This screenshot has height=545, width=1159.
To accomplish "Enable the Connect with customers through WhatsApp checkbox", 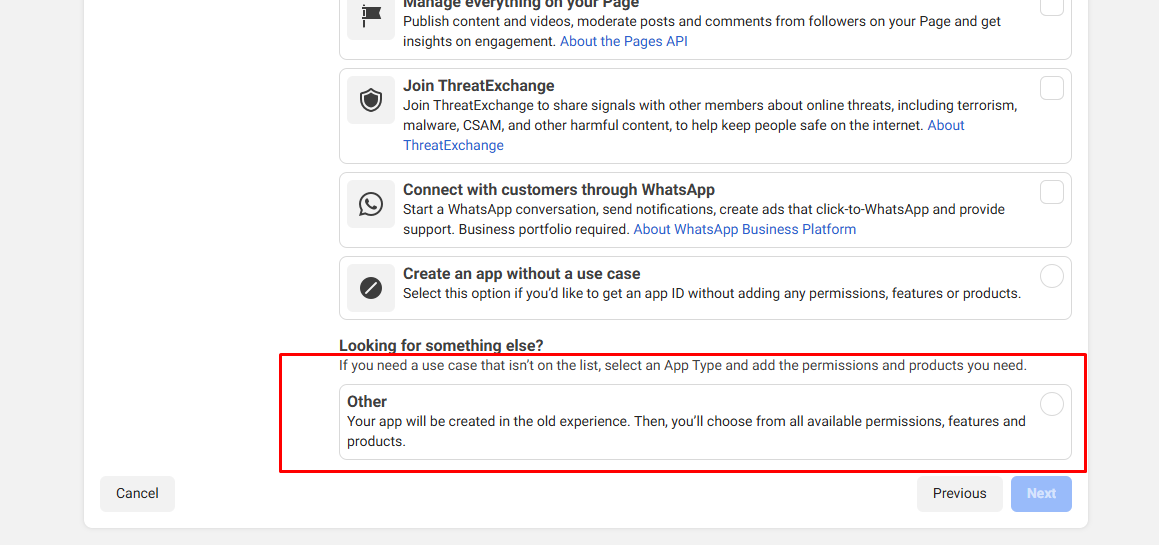I will [1051, 192].
